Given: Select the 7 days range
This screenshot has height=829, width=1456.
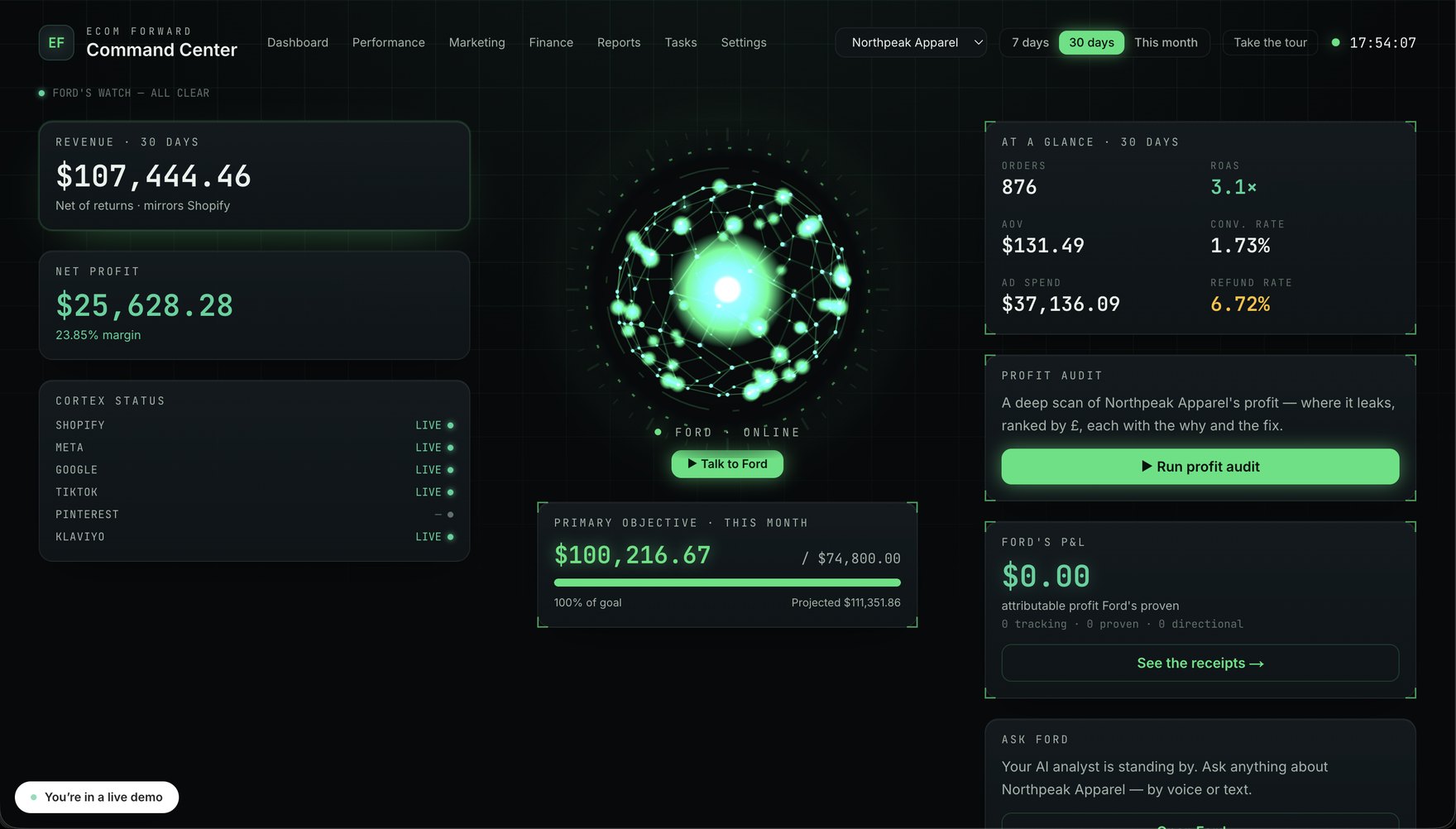Looking at the screenshot, I should pyautogui.click(x=1030, y=42).
